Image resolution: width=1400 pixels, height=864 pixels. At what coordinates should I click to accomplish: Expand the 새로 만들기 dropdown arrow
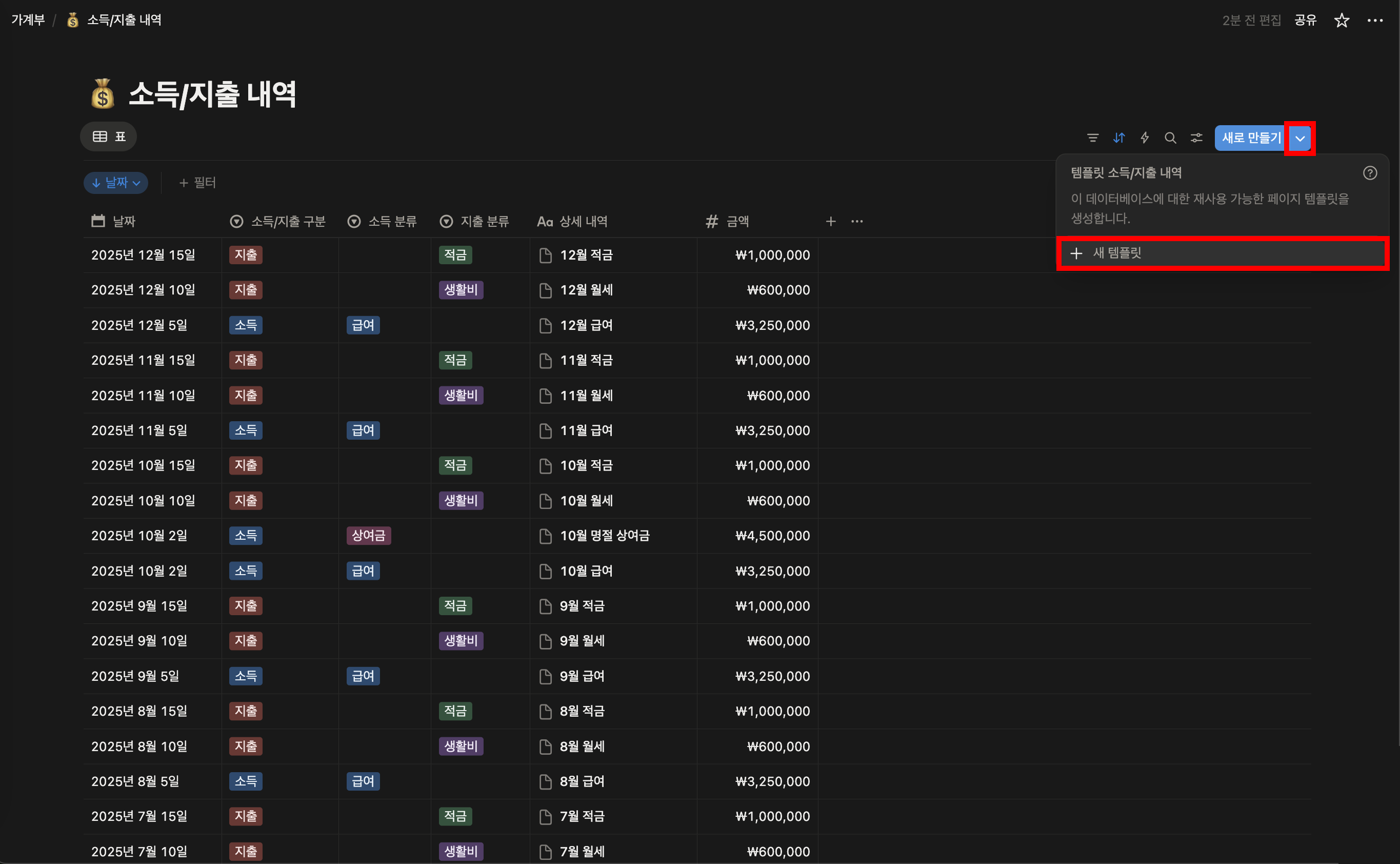[x=1299, y=139]
